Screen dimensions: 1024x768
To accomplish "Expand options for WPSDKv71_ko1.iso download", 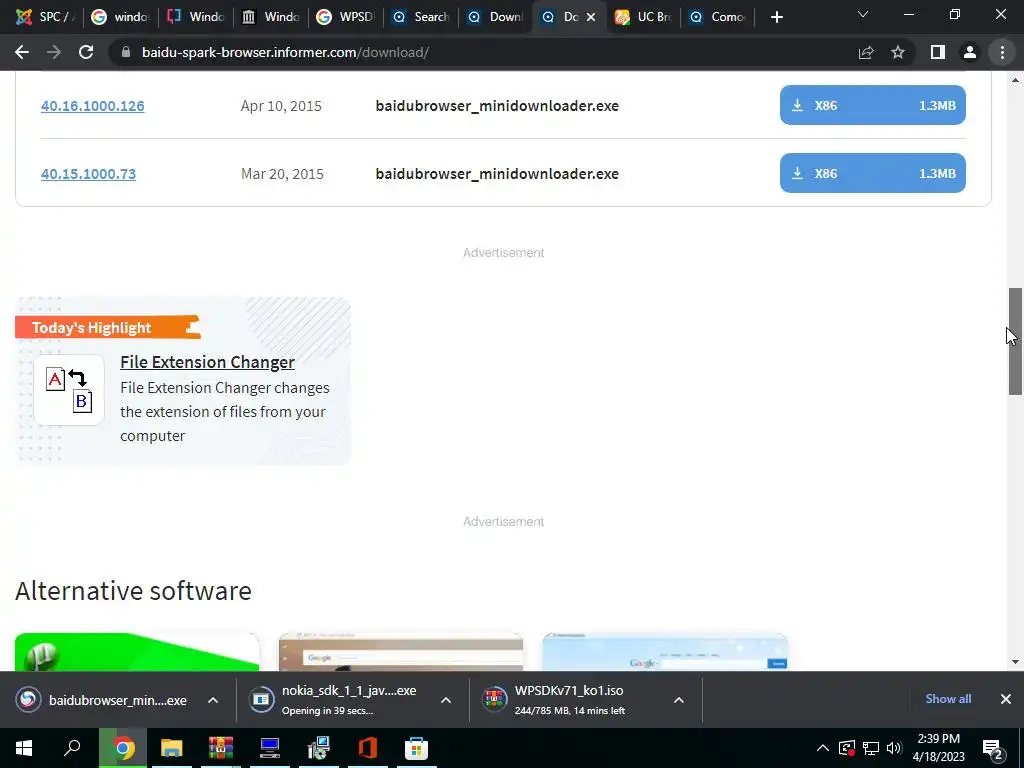I will click(x=679, y=700).
